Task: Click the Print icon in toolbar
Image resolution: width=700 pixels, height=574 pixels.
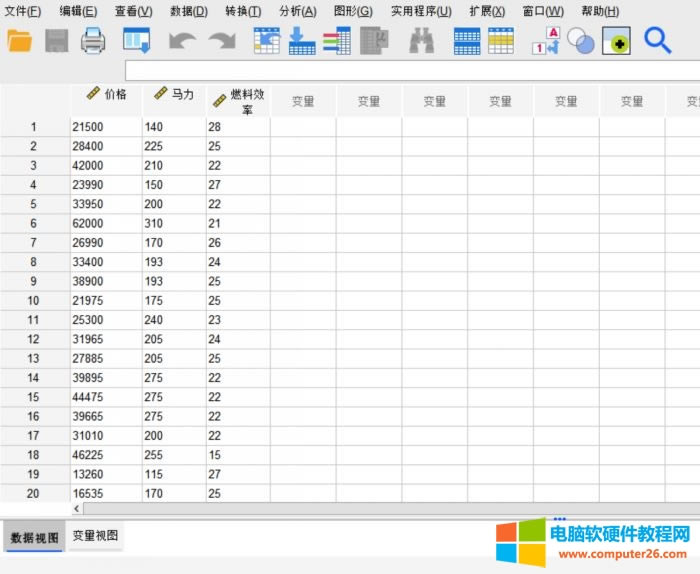Action: pyautogui.click(x=93, y=41)
